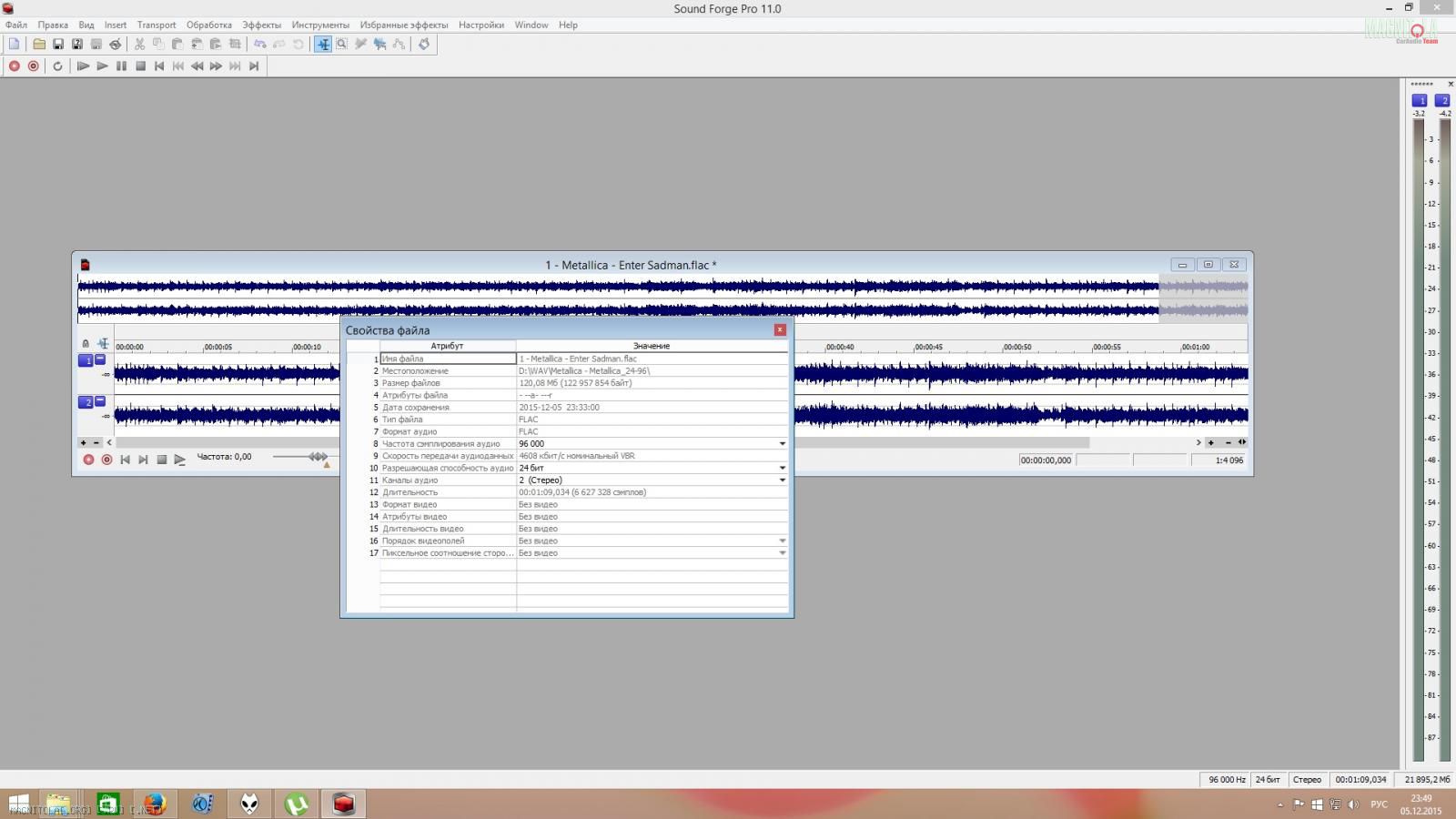This screenshot has height=819, width=1456.
Task: Open Firefox from the Windows taskbar
Action: [x=155, y=804]
